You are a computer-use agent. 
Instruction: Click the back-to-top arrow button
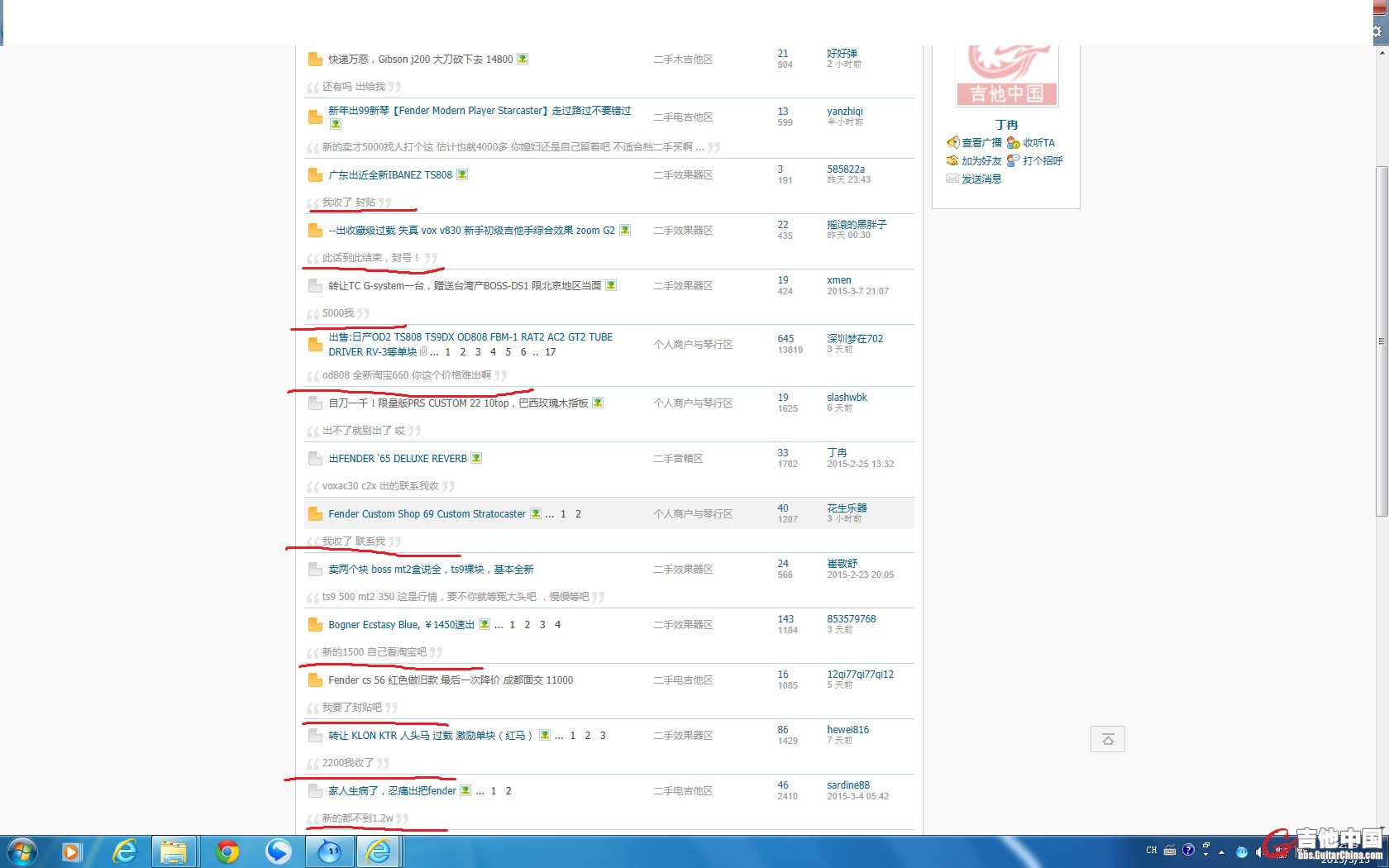1108,739
